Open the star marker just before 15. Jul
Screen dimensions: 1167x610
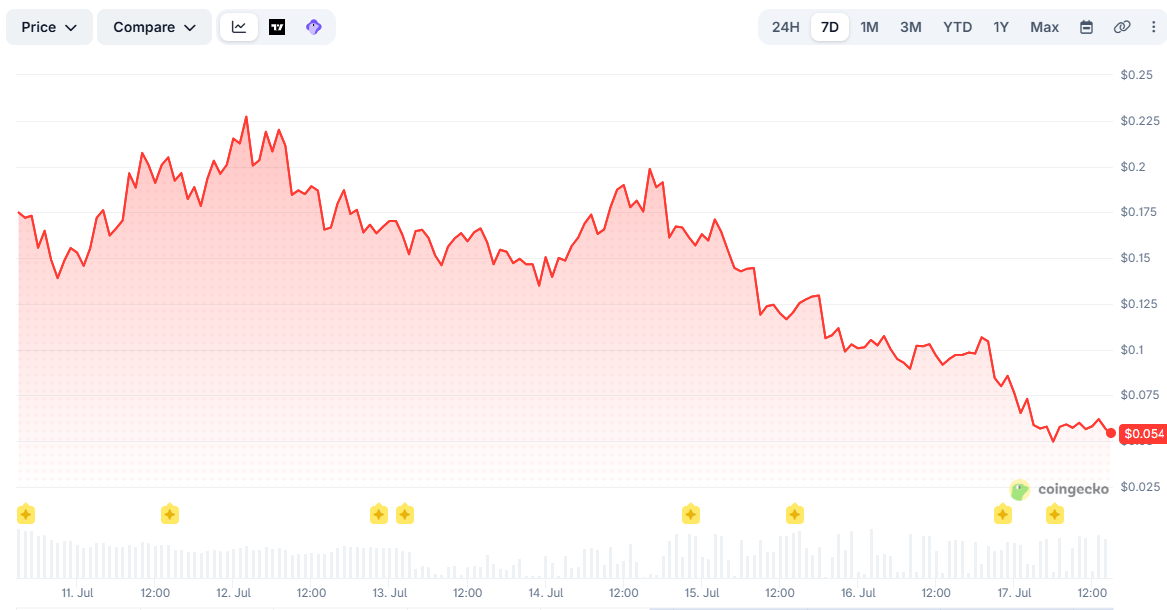pyautogui.click(x=691, y=514)
